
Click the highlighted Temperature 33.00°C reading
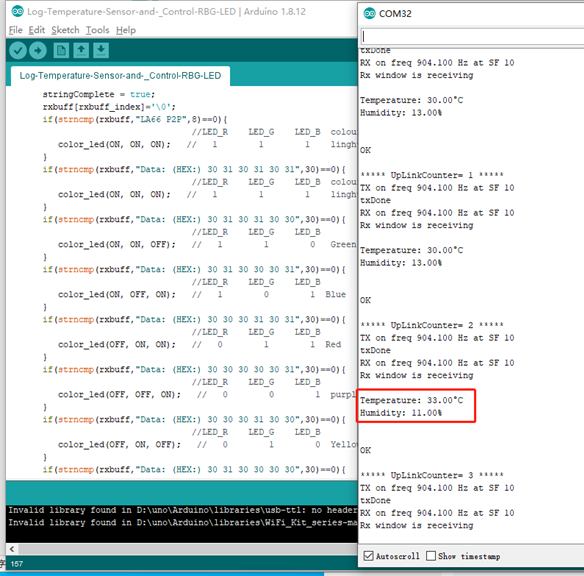tap(412, 400)
